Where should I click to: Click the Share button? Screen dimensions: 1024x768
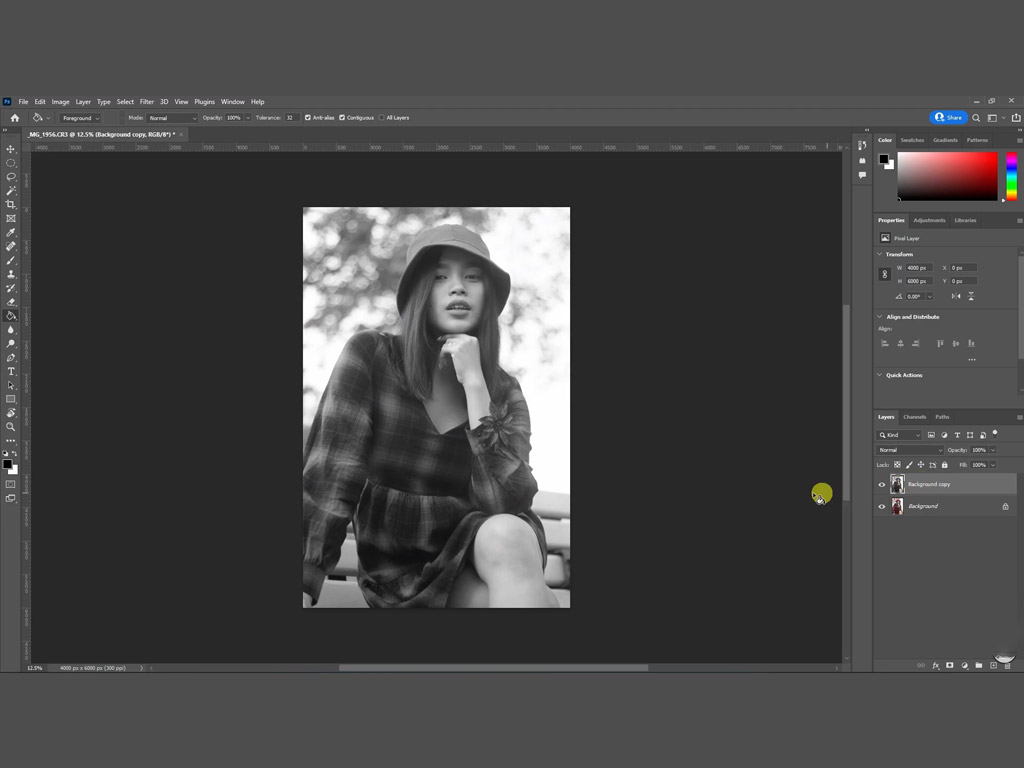[948, 118]
